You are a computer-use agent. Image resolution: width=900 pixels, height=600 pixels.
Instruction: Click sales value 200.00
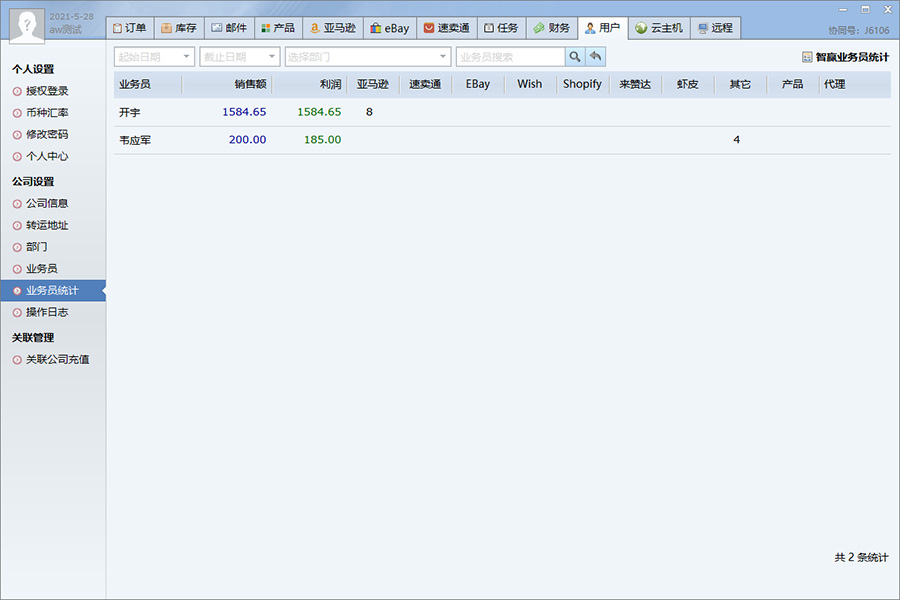[247, 140]
